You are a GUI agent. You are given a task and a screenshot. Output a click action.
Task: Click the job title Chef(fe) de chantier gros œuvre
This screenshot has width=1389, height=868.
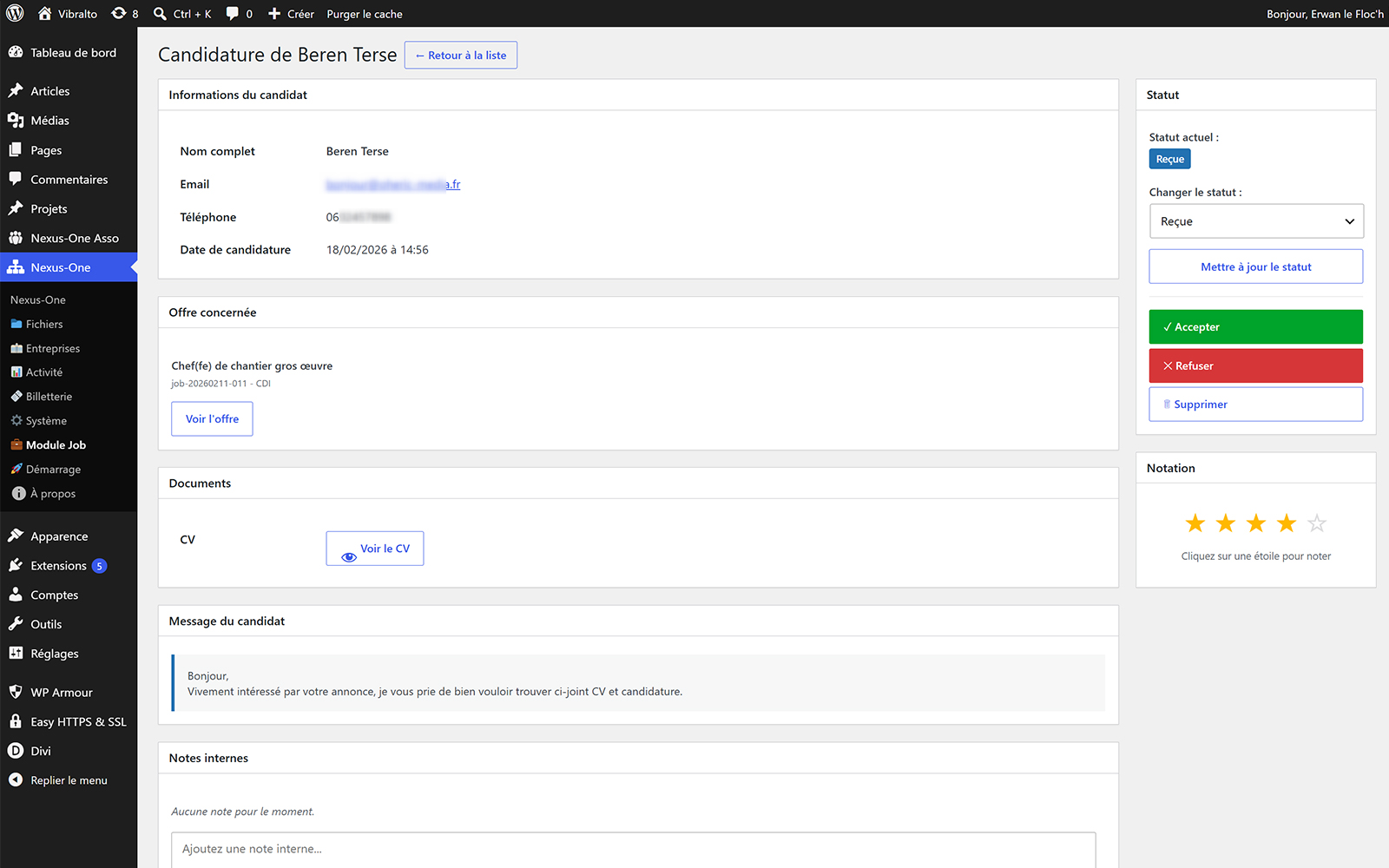(252, 366)
